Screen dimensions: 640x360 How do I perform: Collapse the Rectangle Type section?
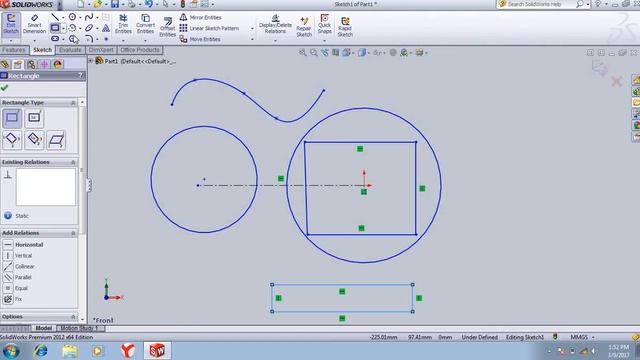click(73, 102)
